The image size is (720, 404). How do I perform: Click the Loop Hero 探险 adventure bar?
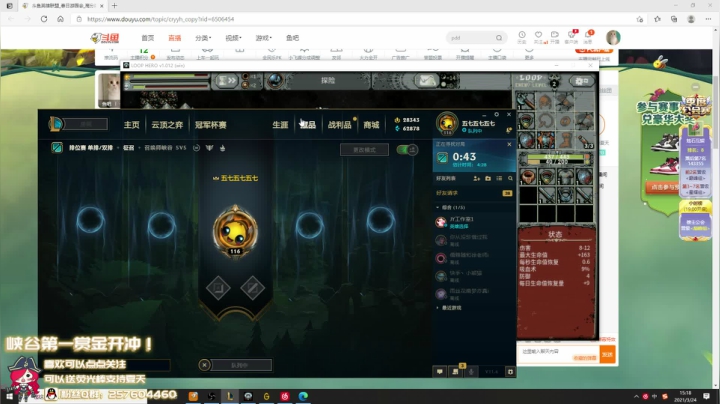click(x=328, y=81)
